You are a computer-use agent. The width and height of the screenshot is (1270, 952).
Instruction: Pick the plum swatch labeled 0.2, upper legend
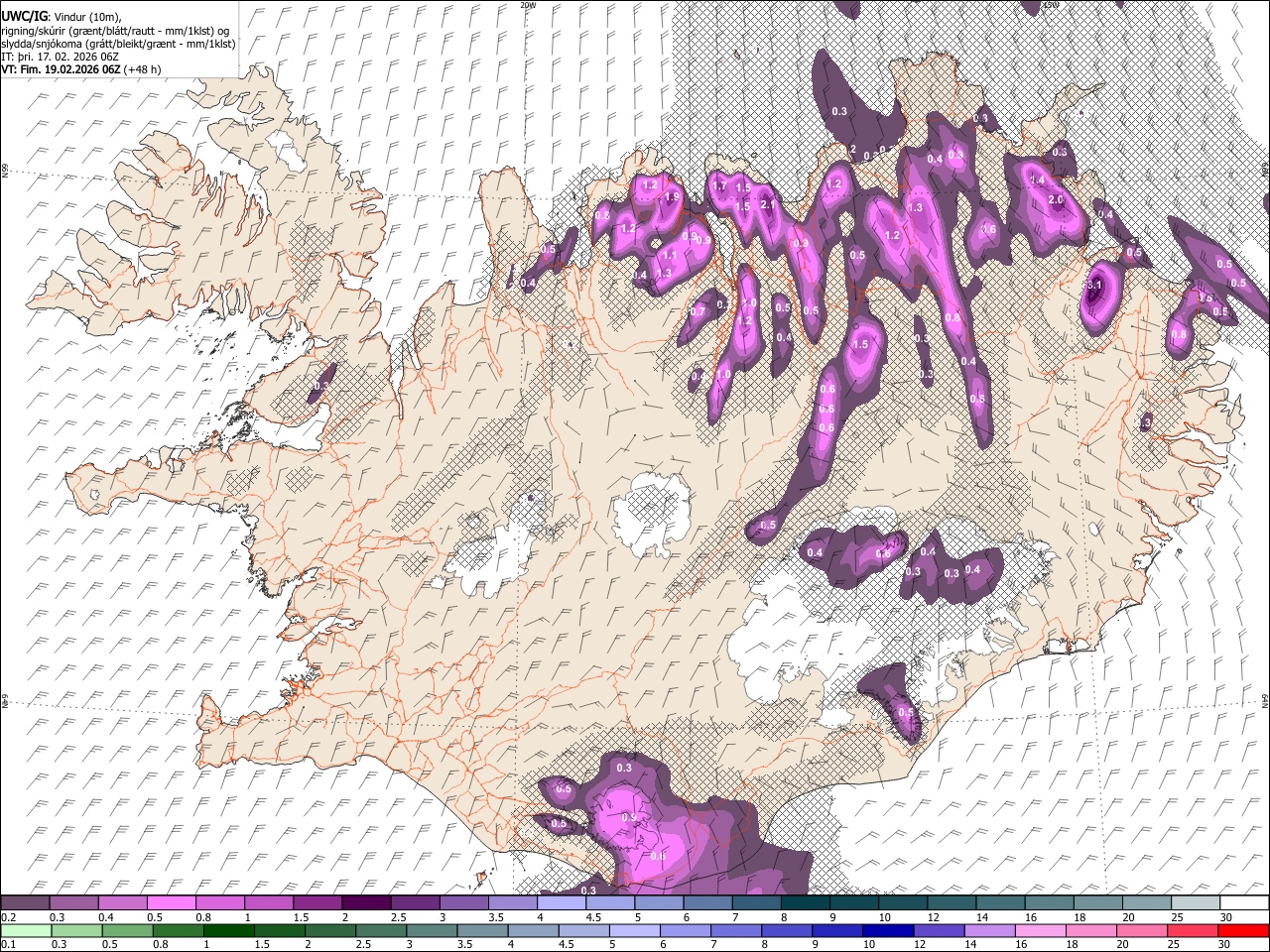[x=25, y=903]
